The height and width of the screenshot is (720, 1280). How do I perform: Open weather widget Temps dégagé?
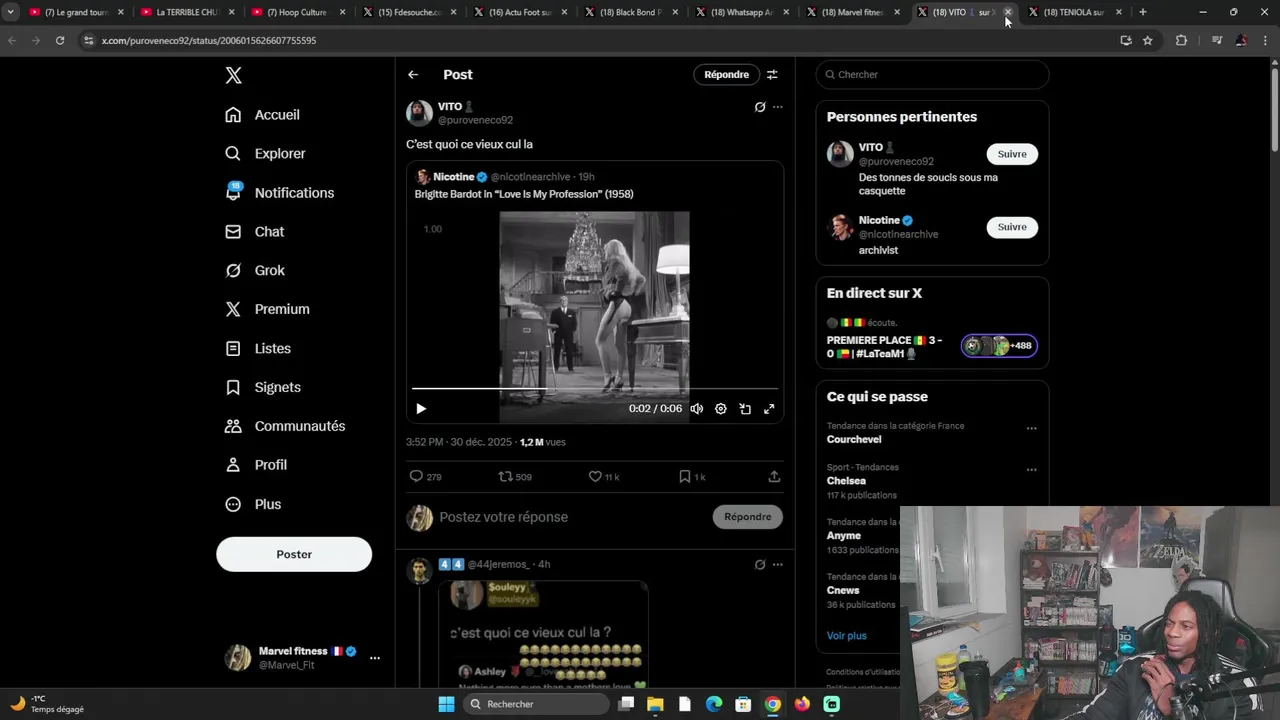coord(48,704)
